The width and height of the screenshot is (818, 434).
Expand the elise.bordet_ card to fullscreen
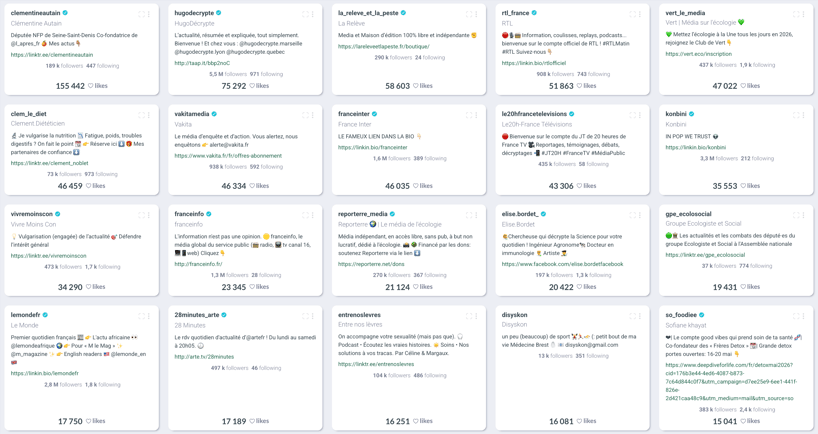632,215
